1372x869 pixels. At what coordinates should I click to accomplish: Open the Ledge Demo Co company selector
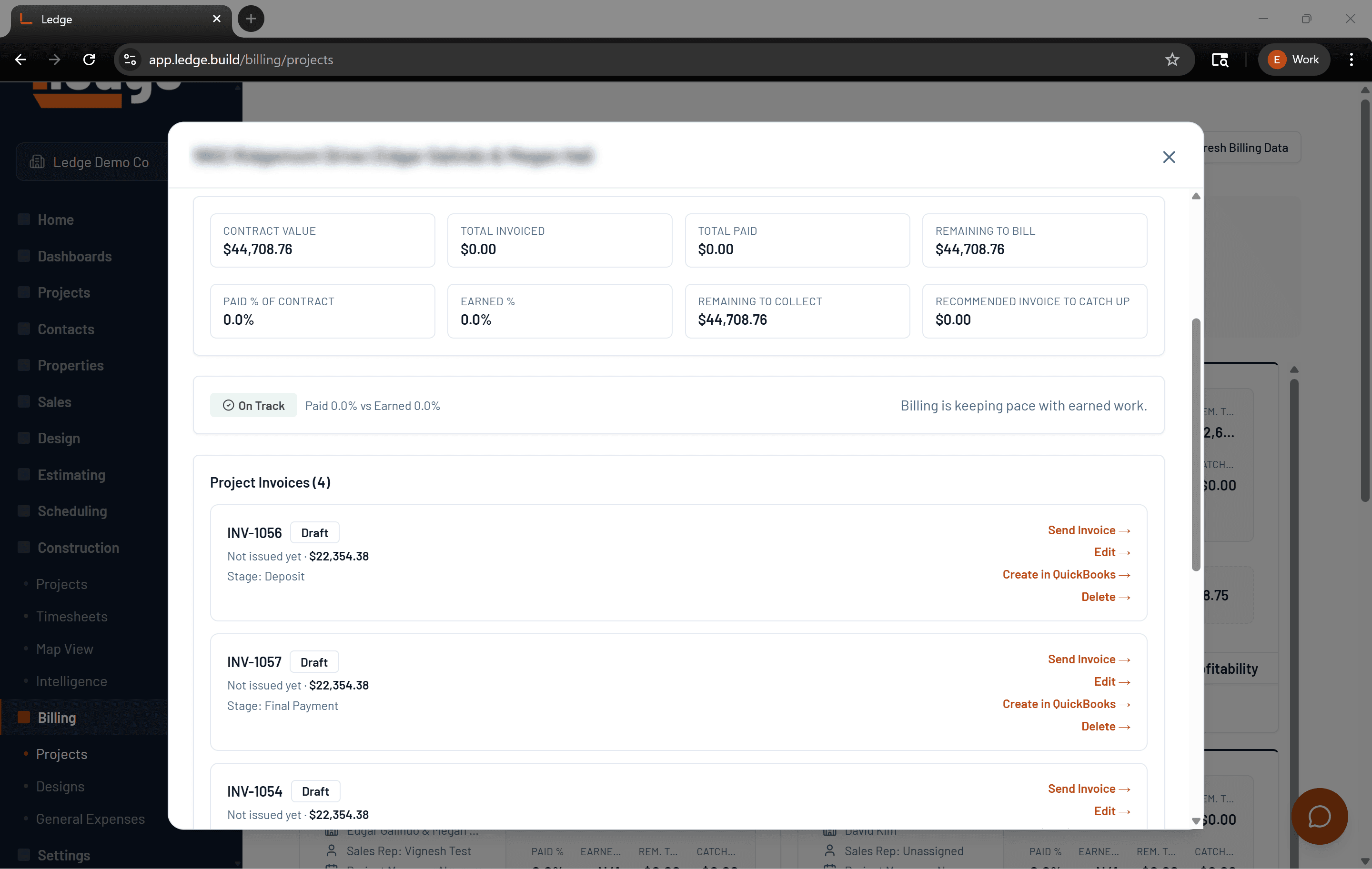click(92, 162)
